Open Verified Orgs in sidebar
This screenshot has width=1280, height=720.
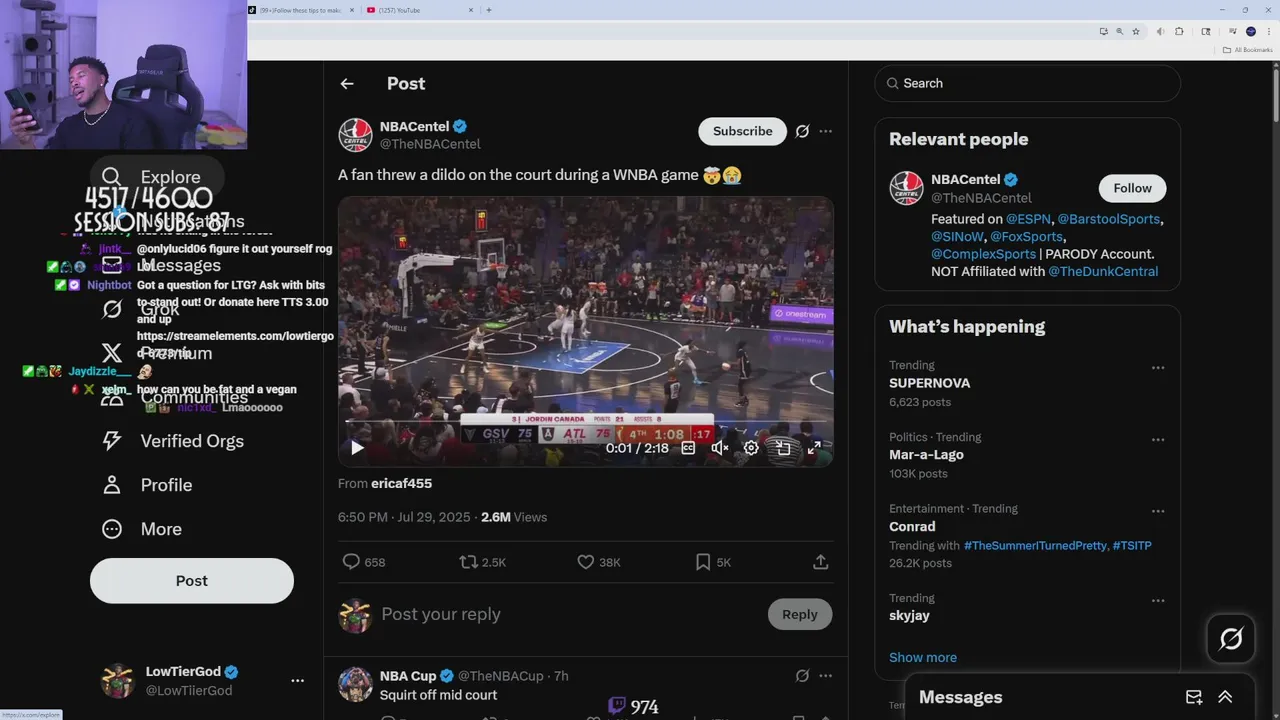174,441
